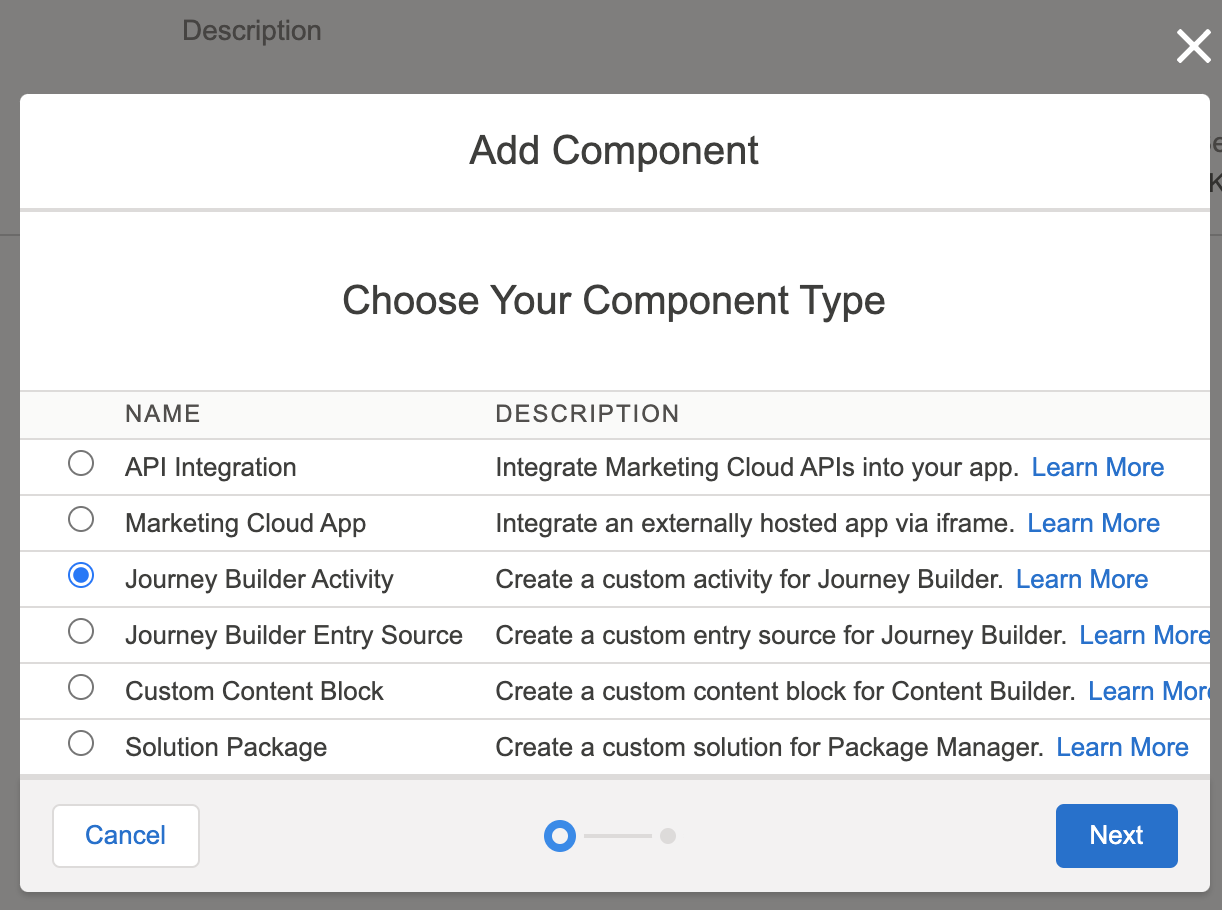Click the API Integration row label
The height and width of the screenshot is (910, 1222).
210,467
